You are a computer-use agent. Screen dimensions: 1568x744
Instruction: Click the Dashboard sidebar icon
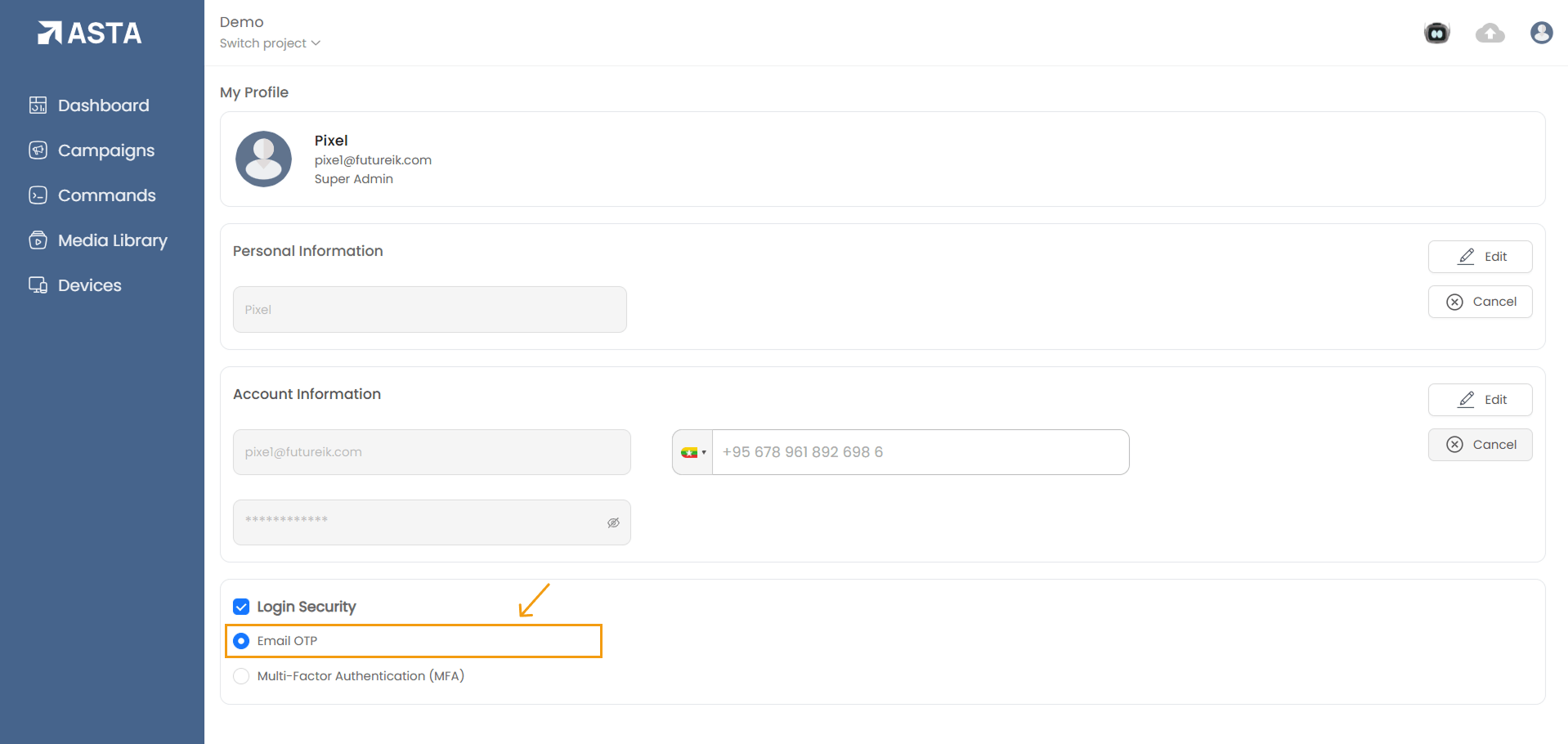click(38, 105)
